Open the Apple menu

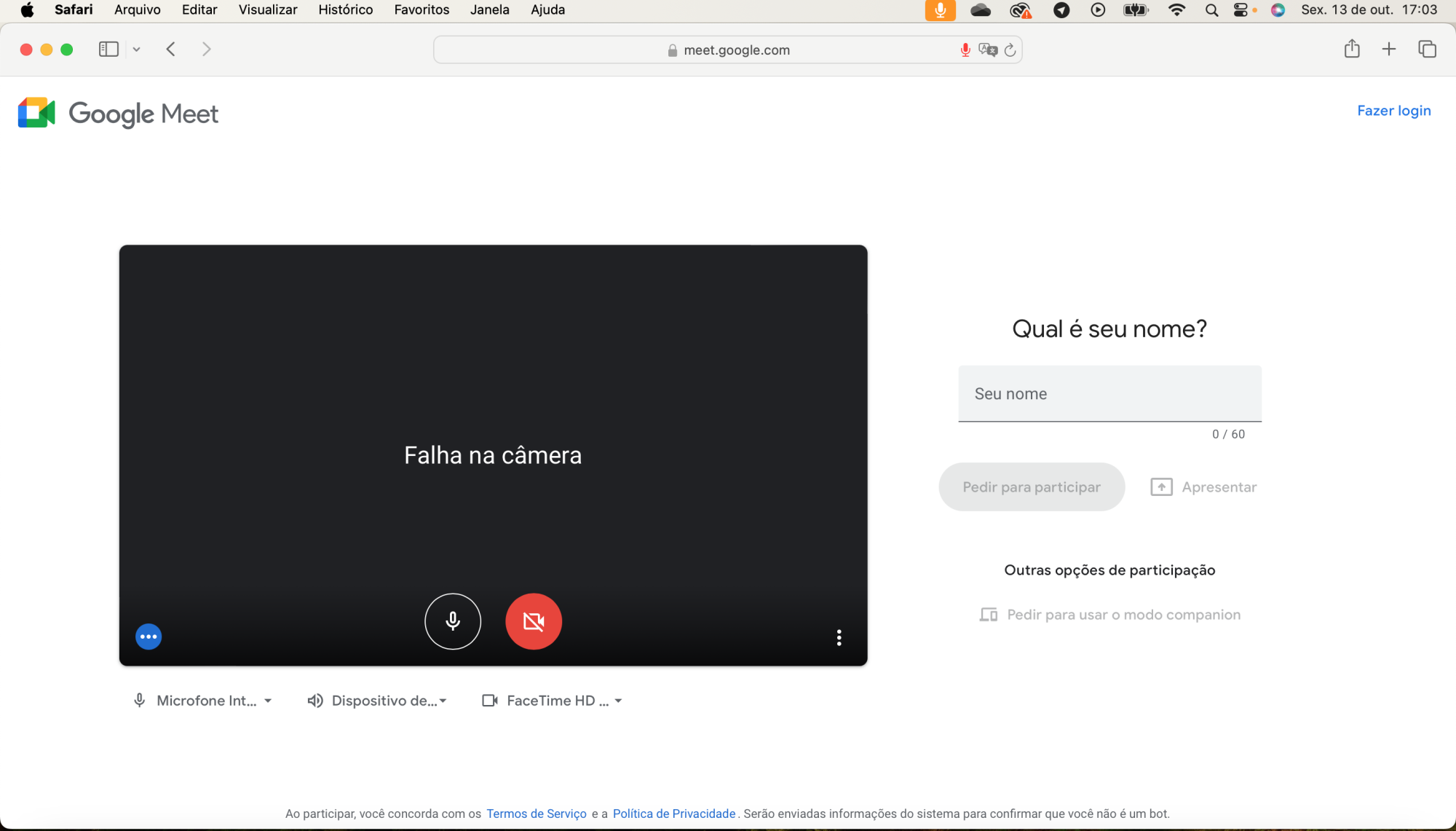click(27, 9)
